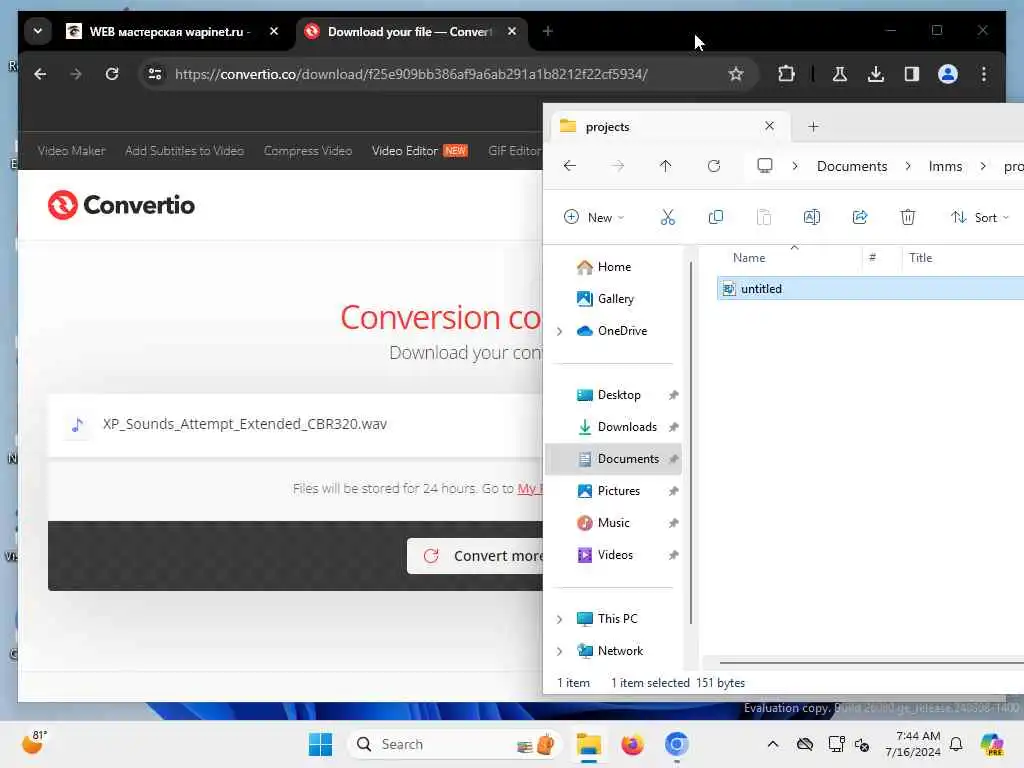Click the Convertio logo
Viewport: 1024px width, 768px height.
pyautogui.click(x=121, y=205)
